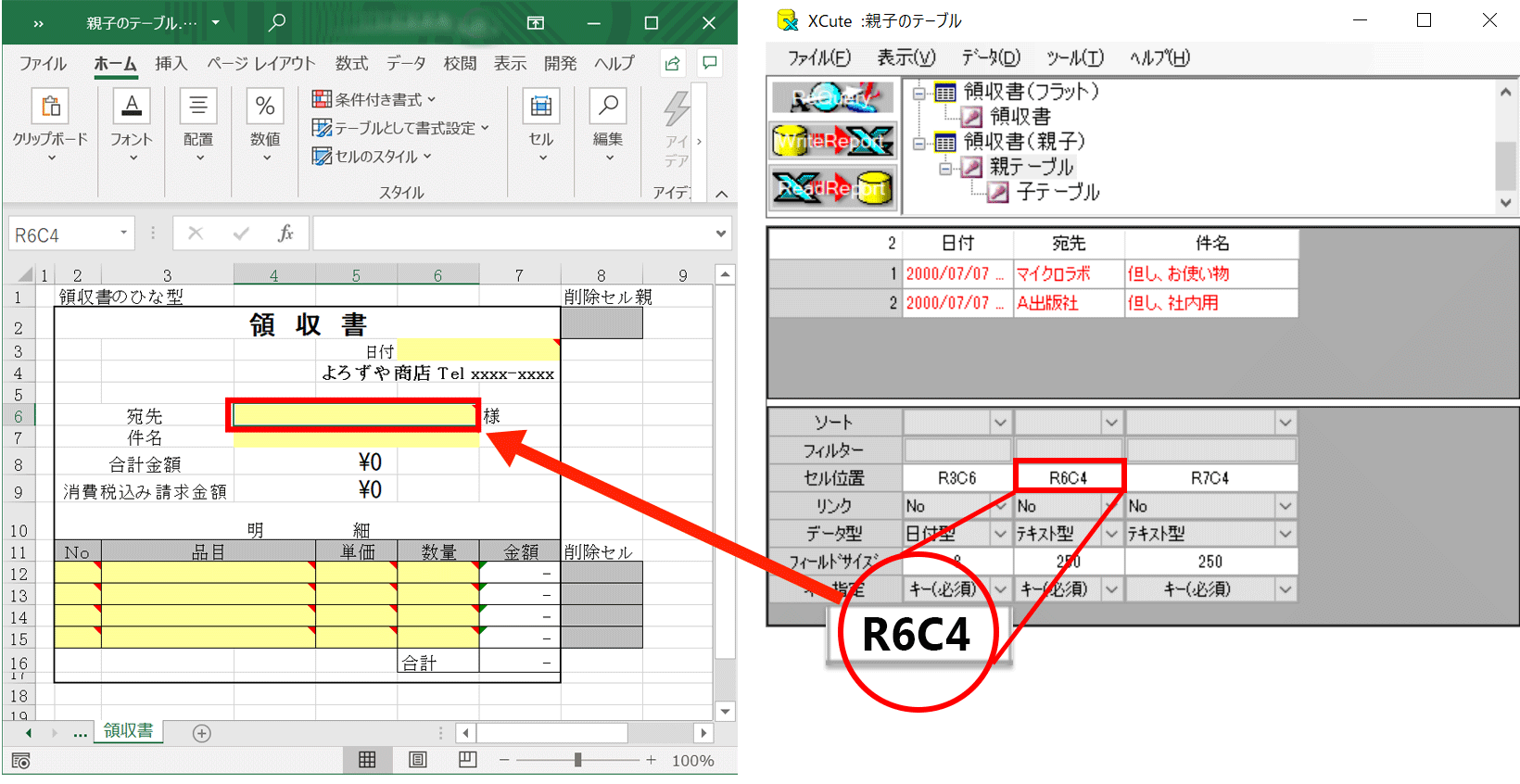Click cell position field R7C4
This screenshot has height=784, width=1520.
(x=1210, y=478)
